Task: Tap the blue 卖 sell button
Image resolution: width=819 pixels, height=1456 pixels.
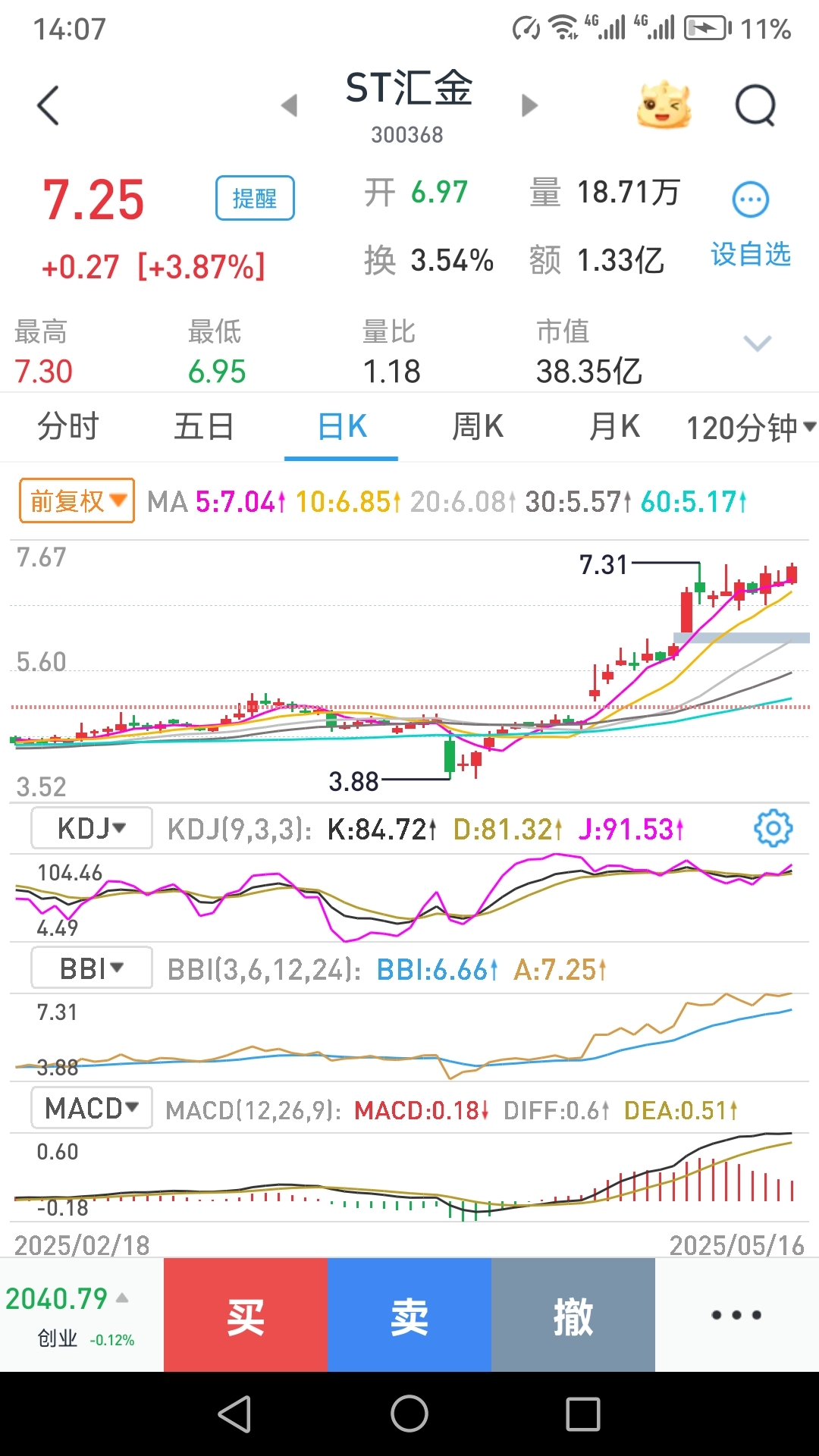Action: point(409,1315)
